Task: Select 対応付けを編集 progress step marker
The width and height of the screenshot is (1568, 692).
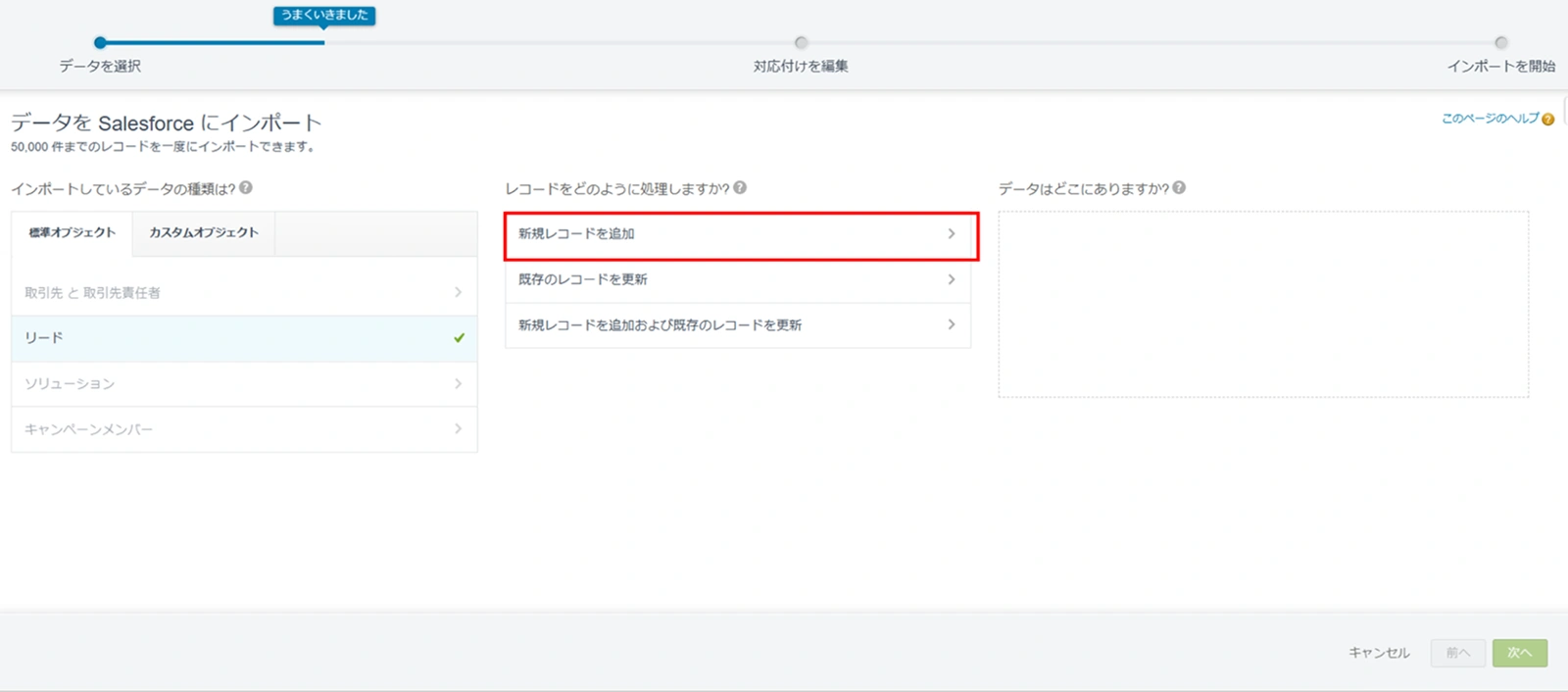Action: pos(801,42)
